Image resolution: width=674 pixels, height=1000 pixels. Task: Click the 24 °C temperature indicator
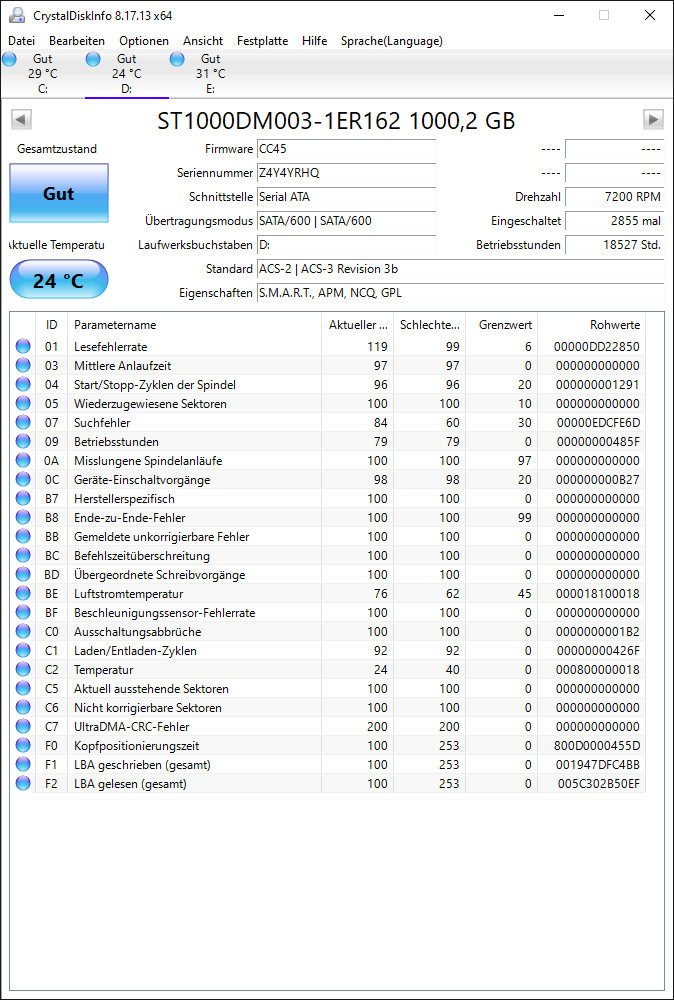coord(59,279)
